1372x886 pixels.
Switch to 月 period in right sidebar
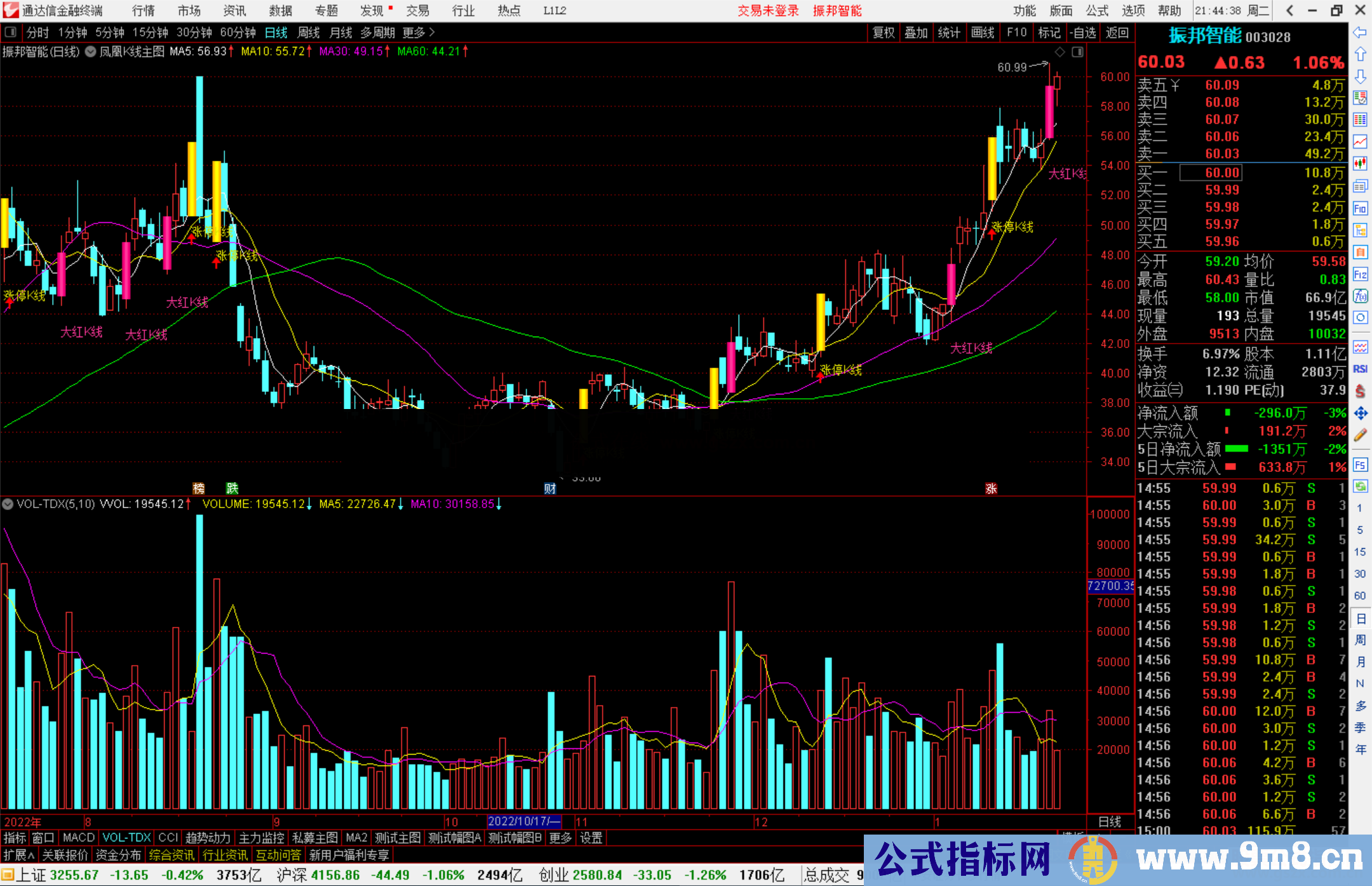coord(1360,662)
